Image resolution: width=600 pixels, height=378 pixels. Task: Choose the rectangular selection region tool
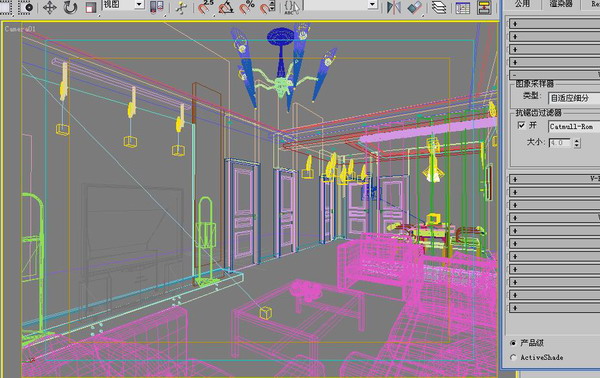coord(5,7)
